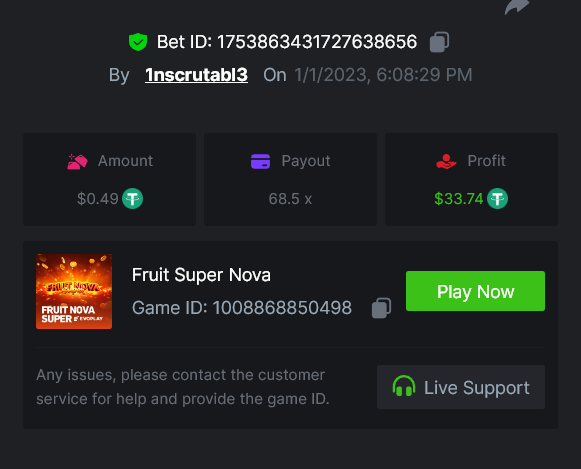581x469 pixels.
Task: Click the 68.5 x payout value
Action: [290, 199]
